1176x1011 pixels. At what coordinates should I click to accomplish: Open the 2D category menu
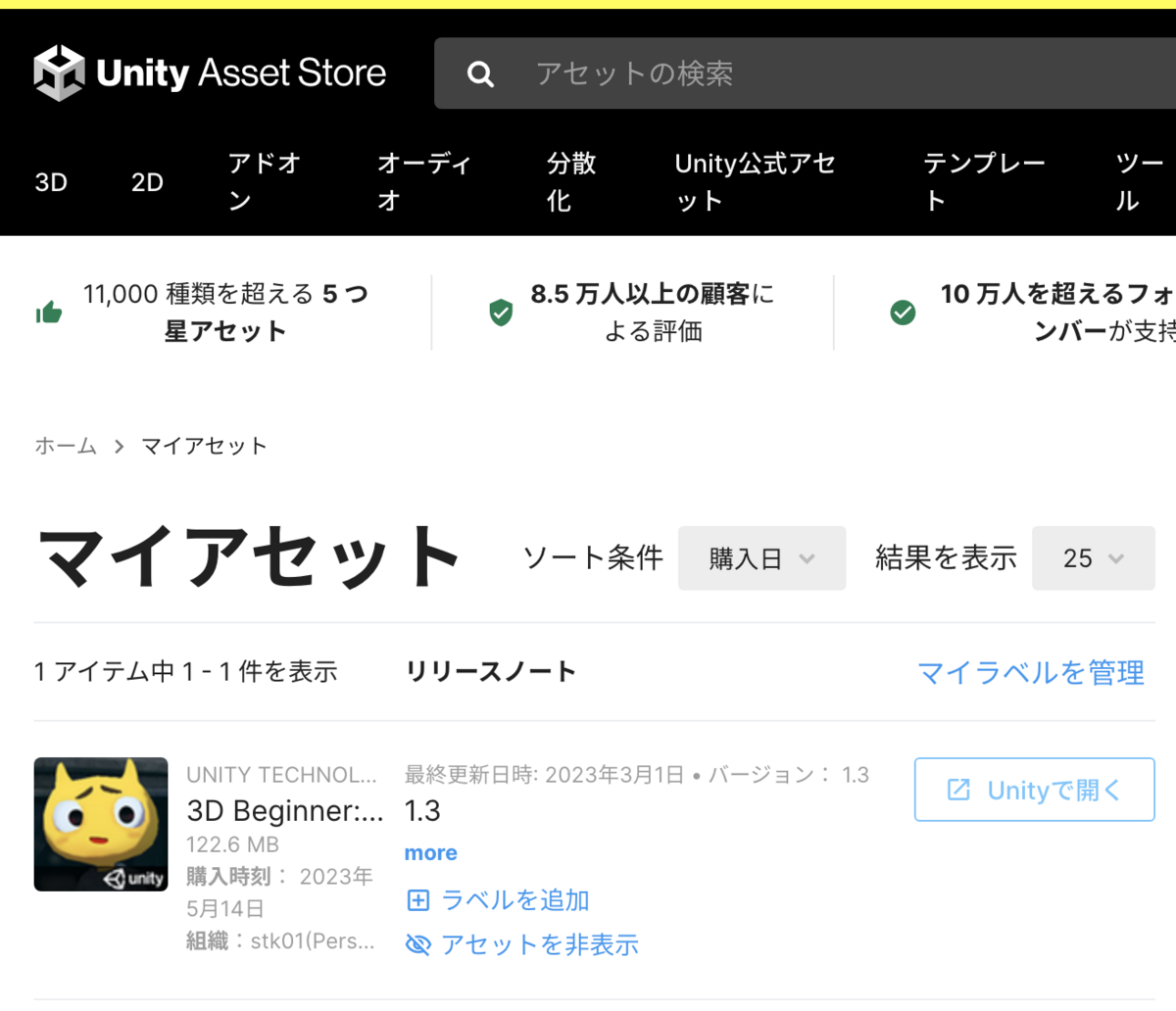[147, 182]
